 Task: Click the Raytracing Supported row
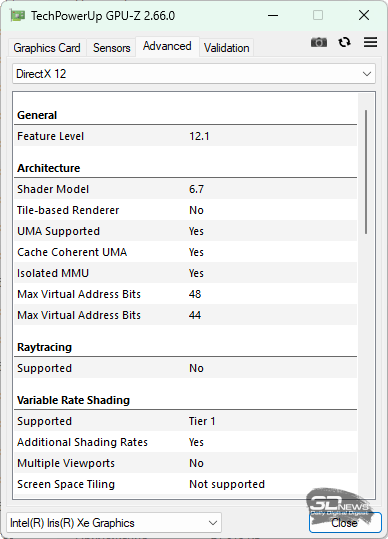[186, 368]
